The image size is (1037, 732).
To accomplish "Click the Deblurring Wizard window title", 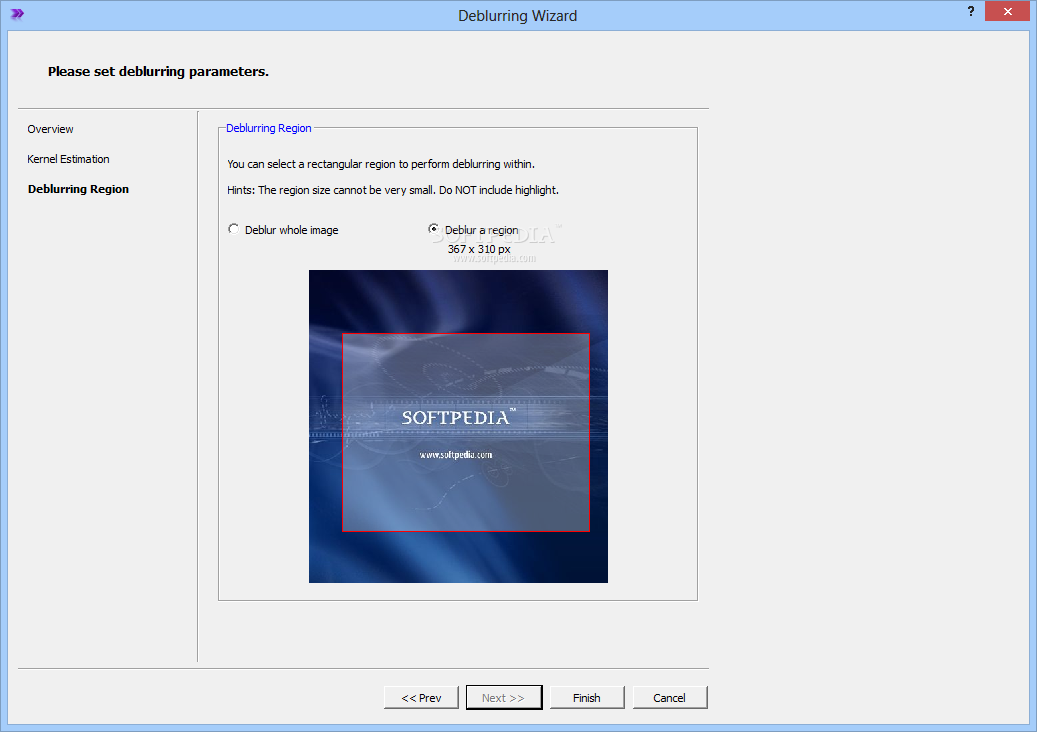I will [517, 16].
